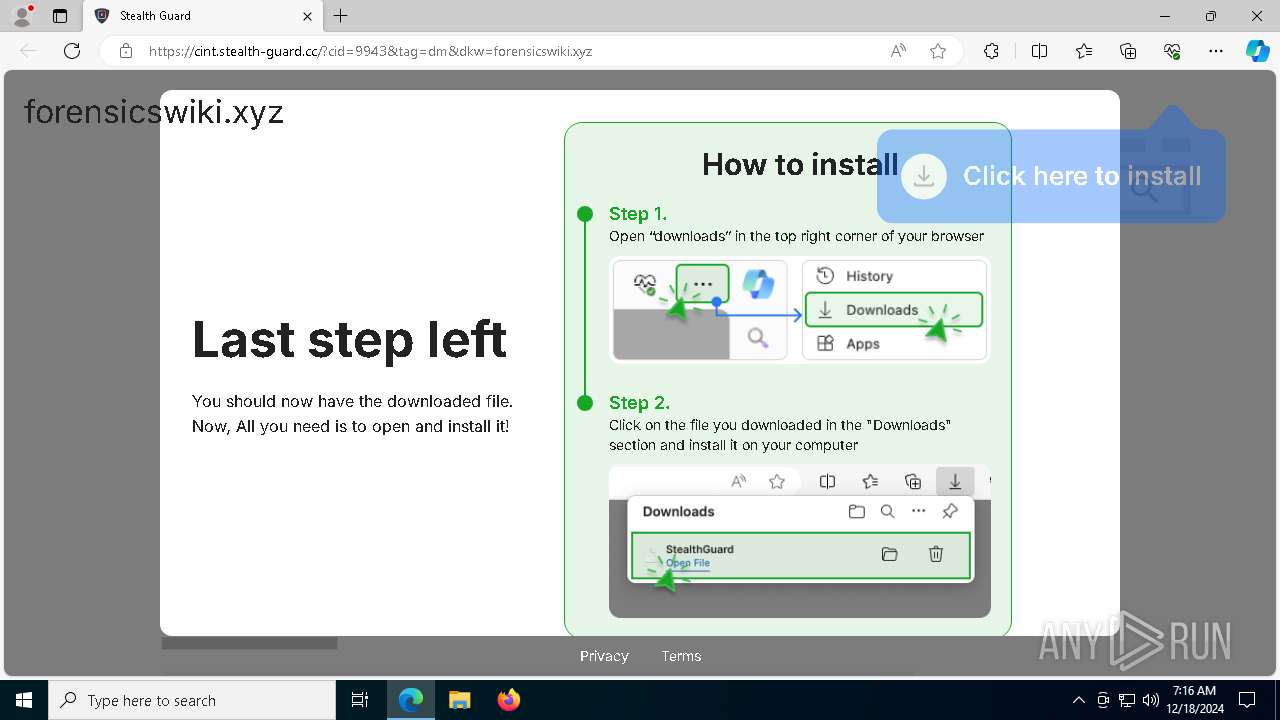Open Settings and more menu
This screenshot has width=1280, height=720.
click(x=1216, y=51)
